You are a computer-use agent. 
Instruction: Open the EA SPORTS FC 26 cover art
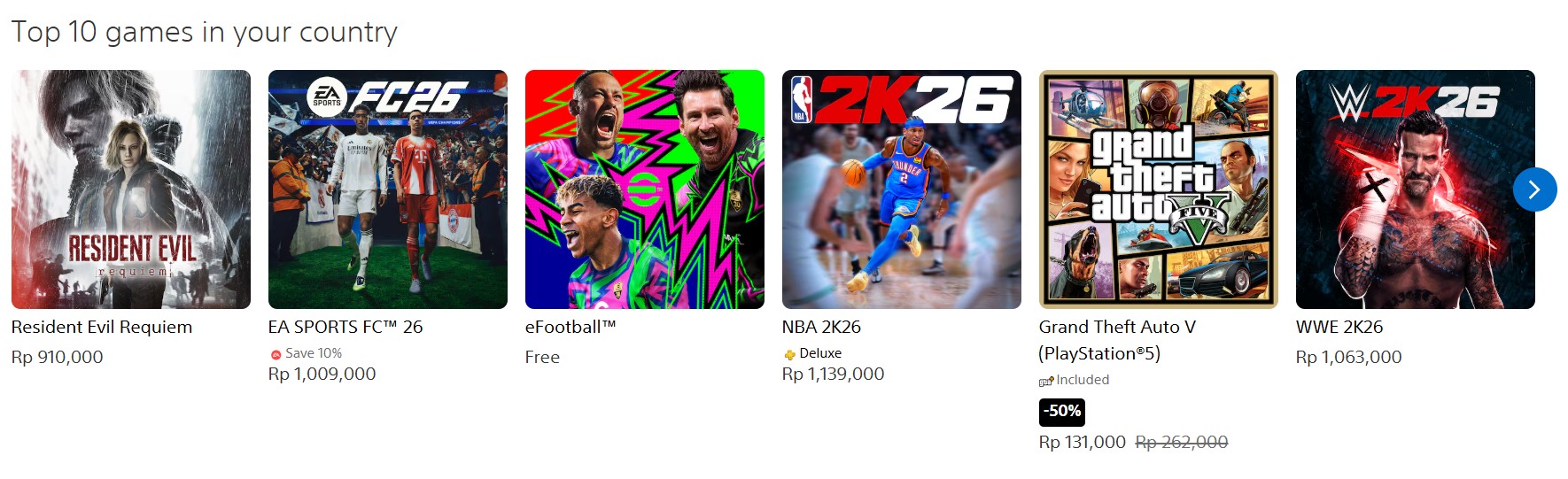tap(388, 189)
